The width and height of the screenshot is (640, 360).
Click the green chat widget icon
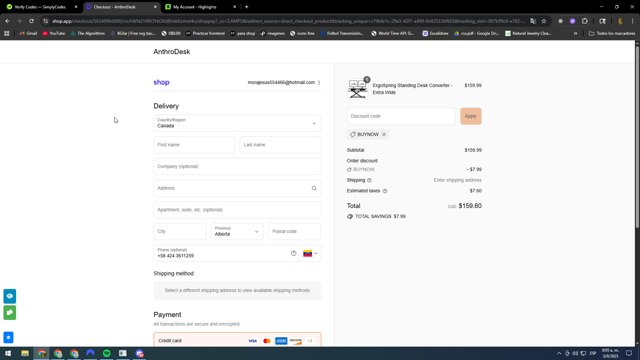tap(10, 313)
